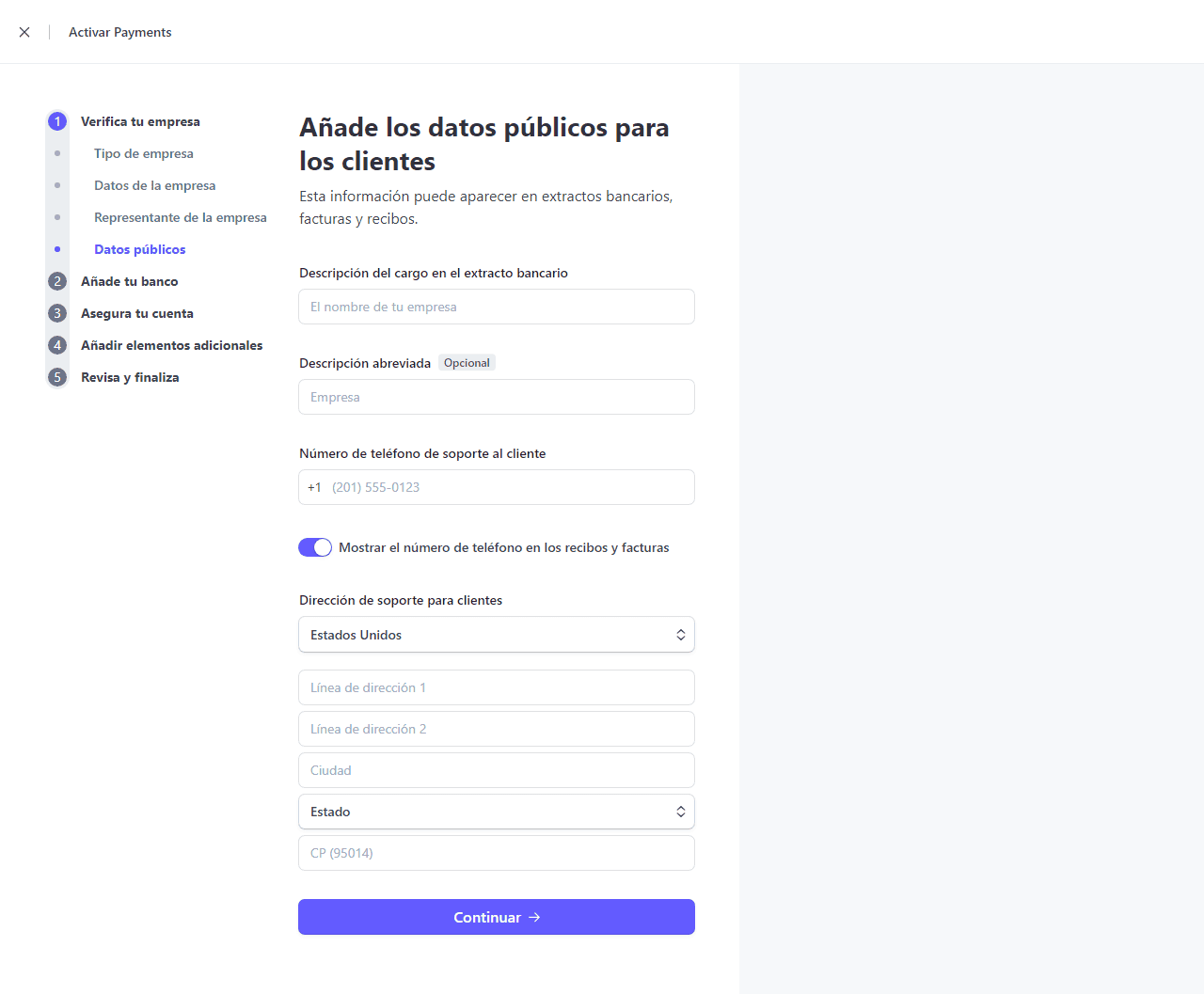Open the Estados Unidos country dropdown
This screenshot has width=1204, height=994.
pyautogui.click(x=497, y=634)
